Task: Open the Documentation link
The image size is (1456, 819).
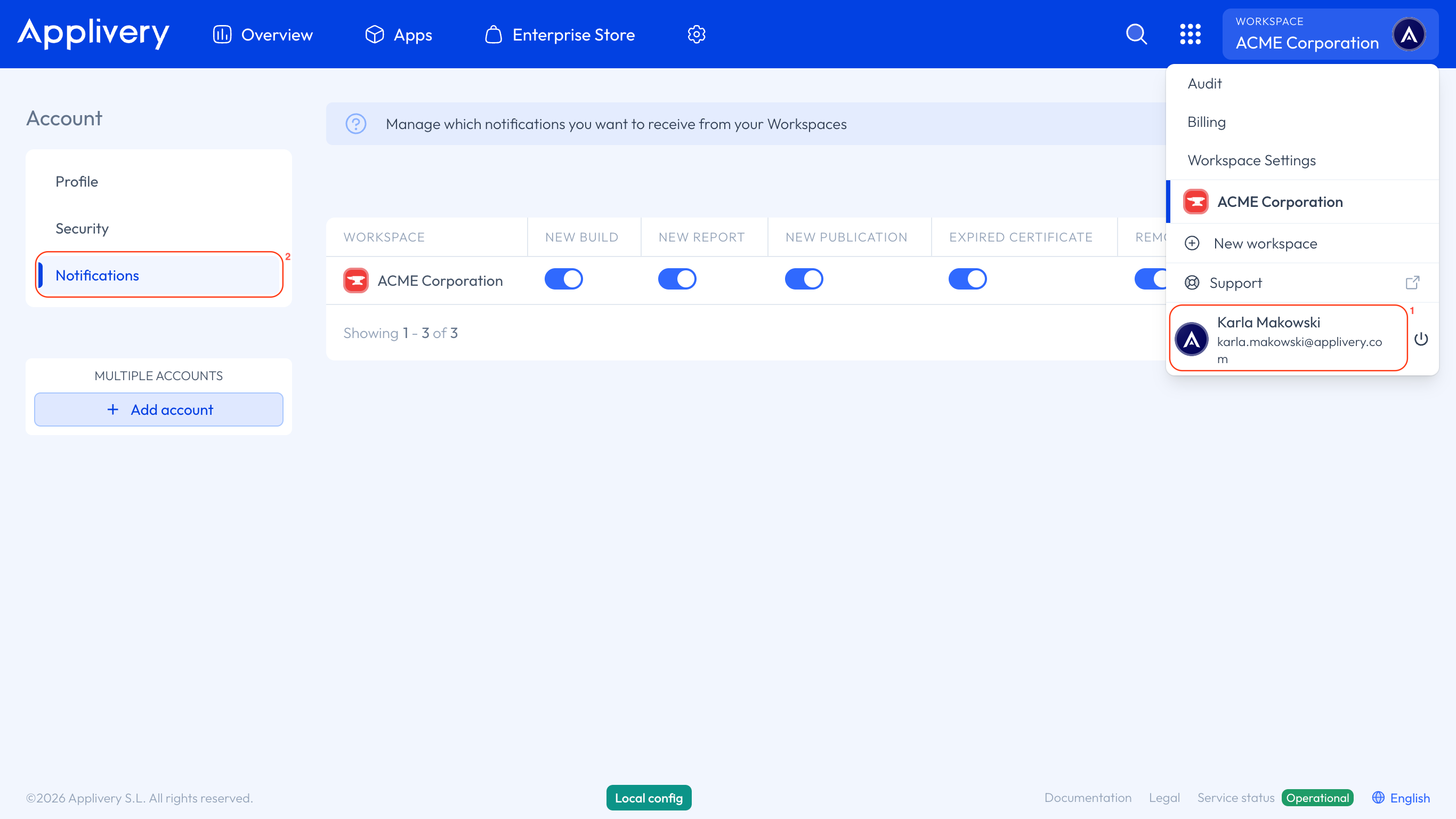Action: pyautogui.click(x=1088, y=798)
